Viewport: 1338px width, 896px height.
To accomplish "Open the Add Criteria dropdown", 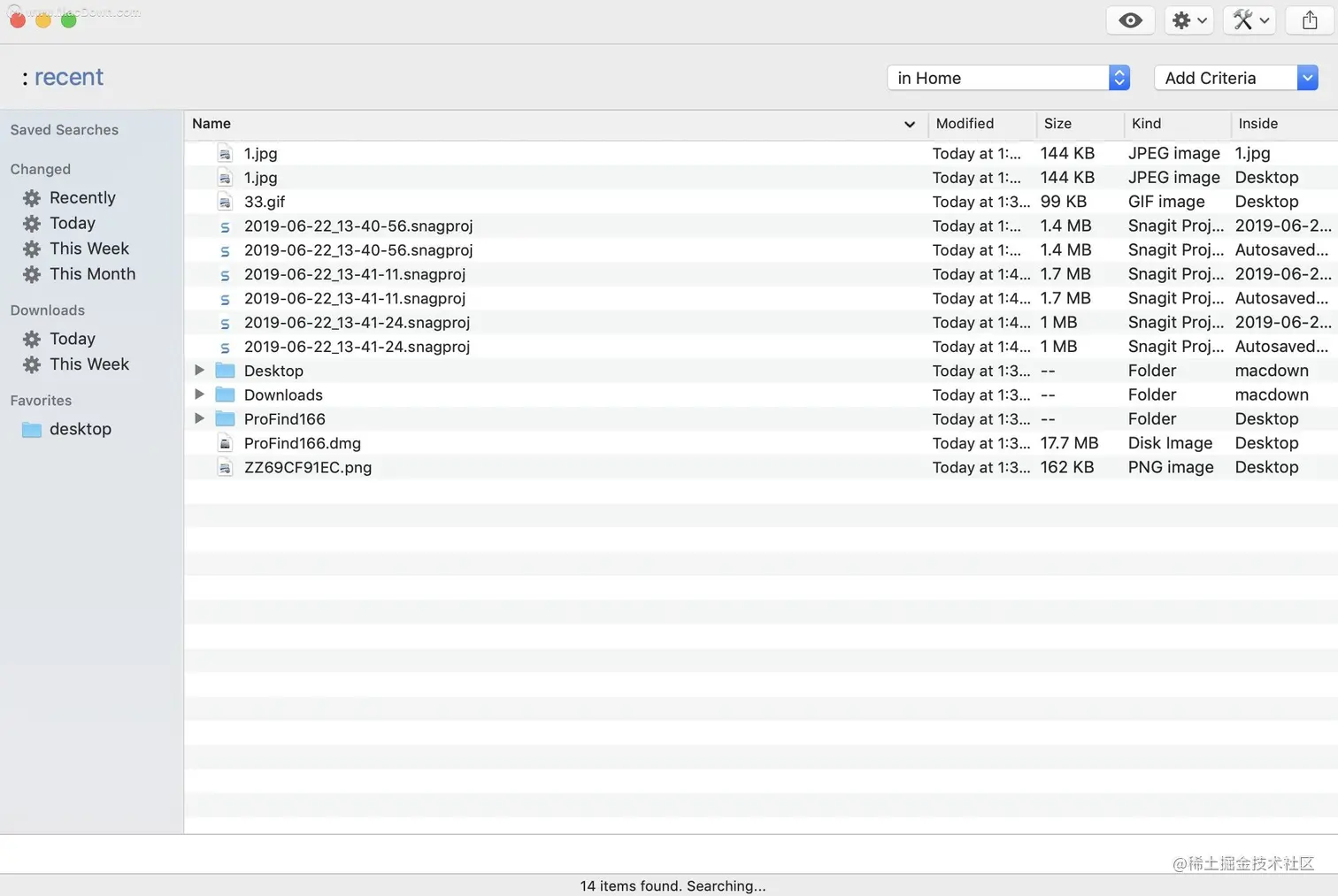I will point(1236,78).
